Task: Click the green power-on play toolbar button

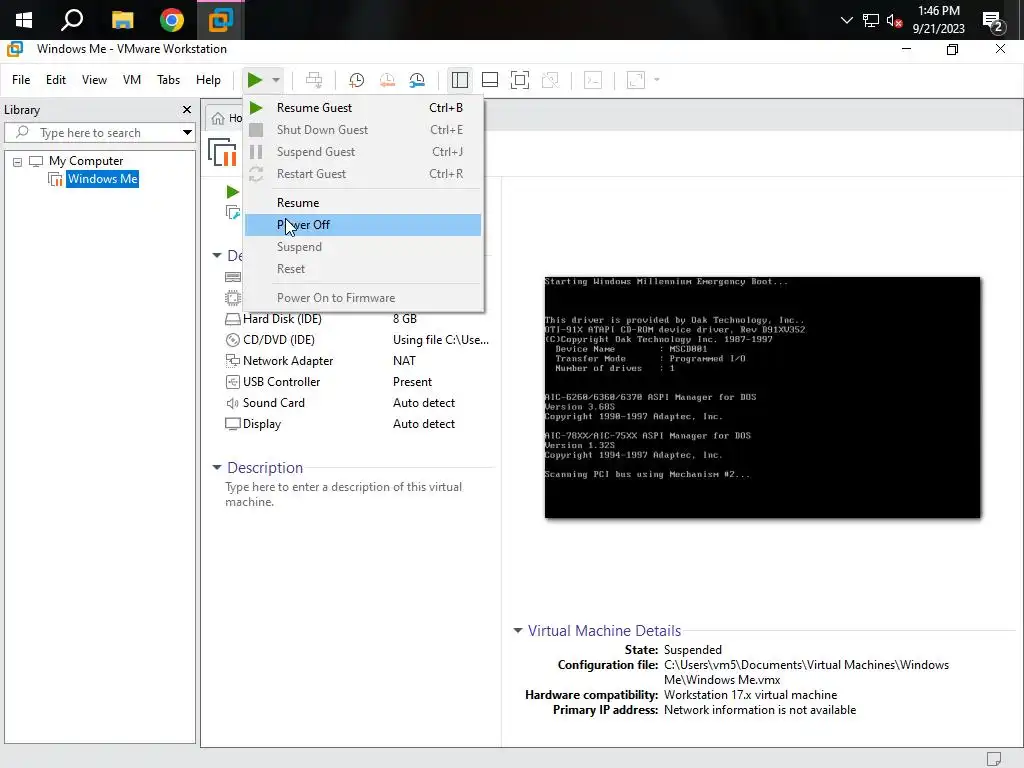Action: tap(255, 80)
